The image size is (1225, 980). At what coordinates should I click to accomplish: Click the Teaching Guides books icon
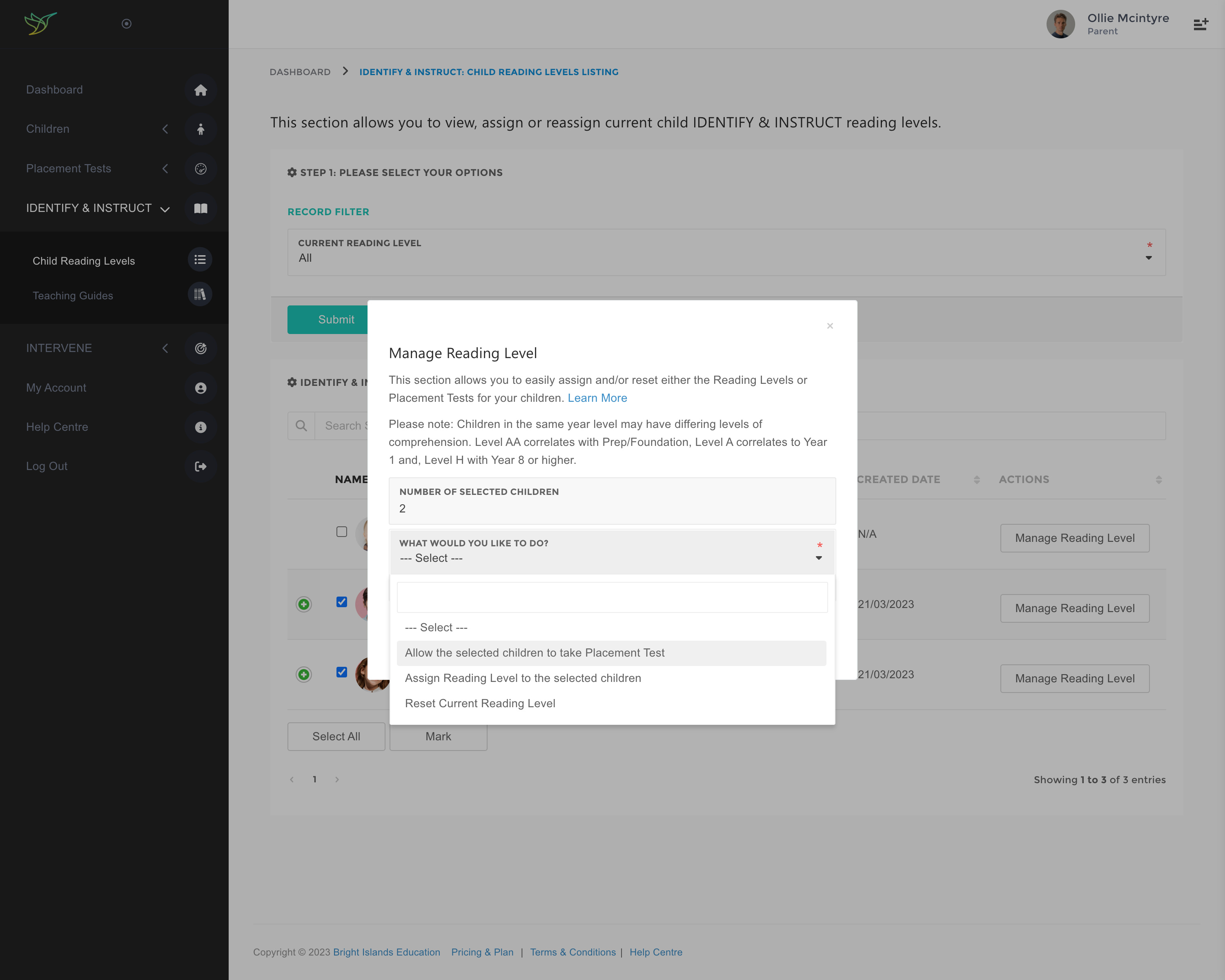(200, 294)
